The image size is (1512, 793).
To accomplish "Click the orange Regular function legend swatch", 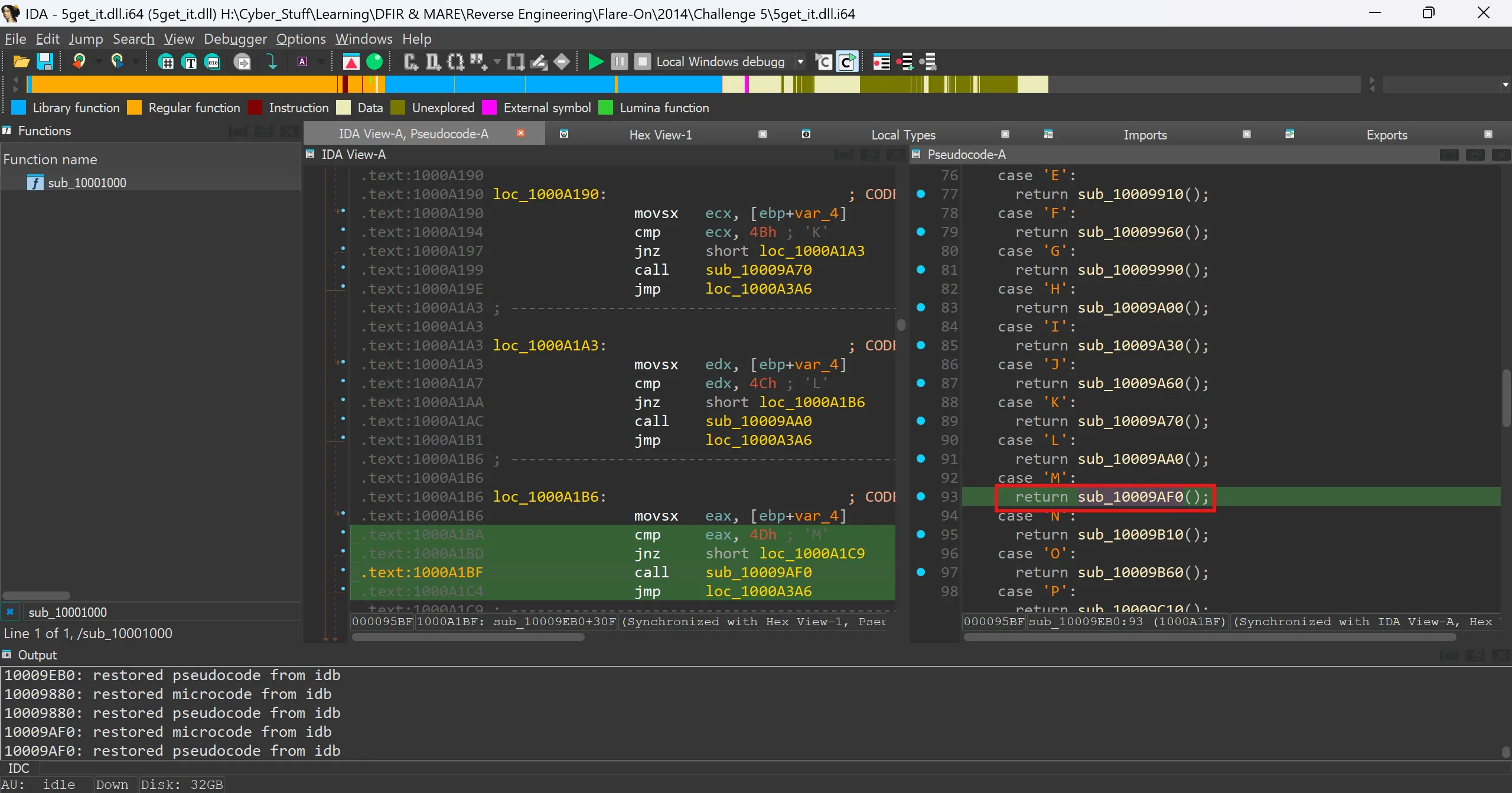I will pyautogui.click(x=135, y=108).
